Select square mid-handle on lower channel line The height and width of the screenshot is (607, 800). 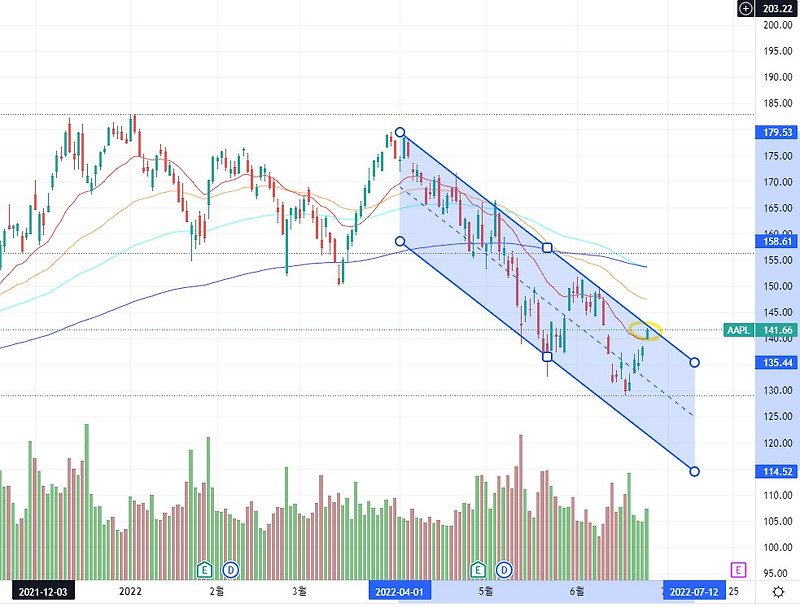[x=547, y=356]
